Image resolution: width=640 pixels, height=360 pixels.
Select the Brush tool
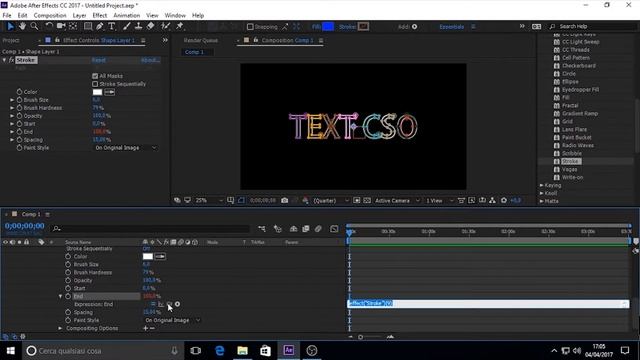coord(127,27)
